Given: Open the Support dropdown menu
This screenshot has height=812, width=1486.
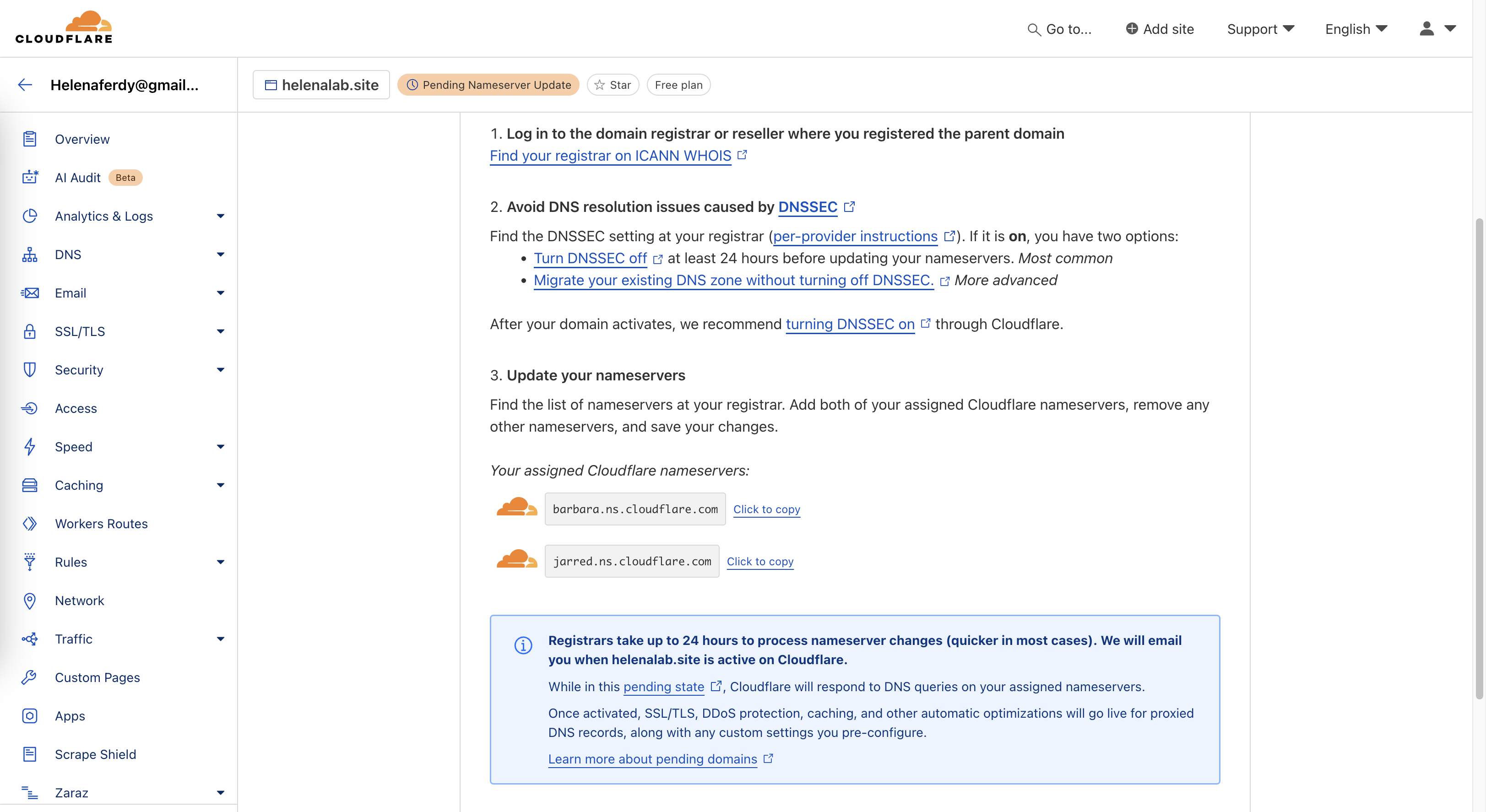Looking at the screenshot, I should click(1260, 29).
